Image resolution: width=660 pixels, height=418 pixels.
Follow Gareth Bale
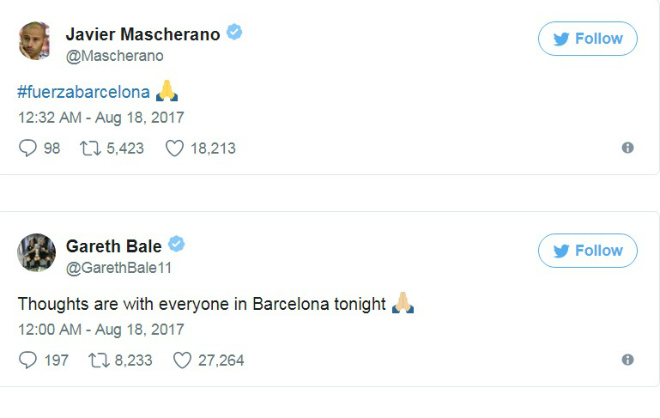pyautogui.click(x=587, y=251)
